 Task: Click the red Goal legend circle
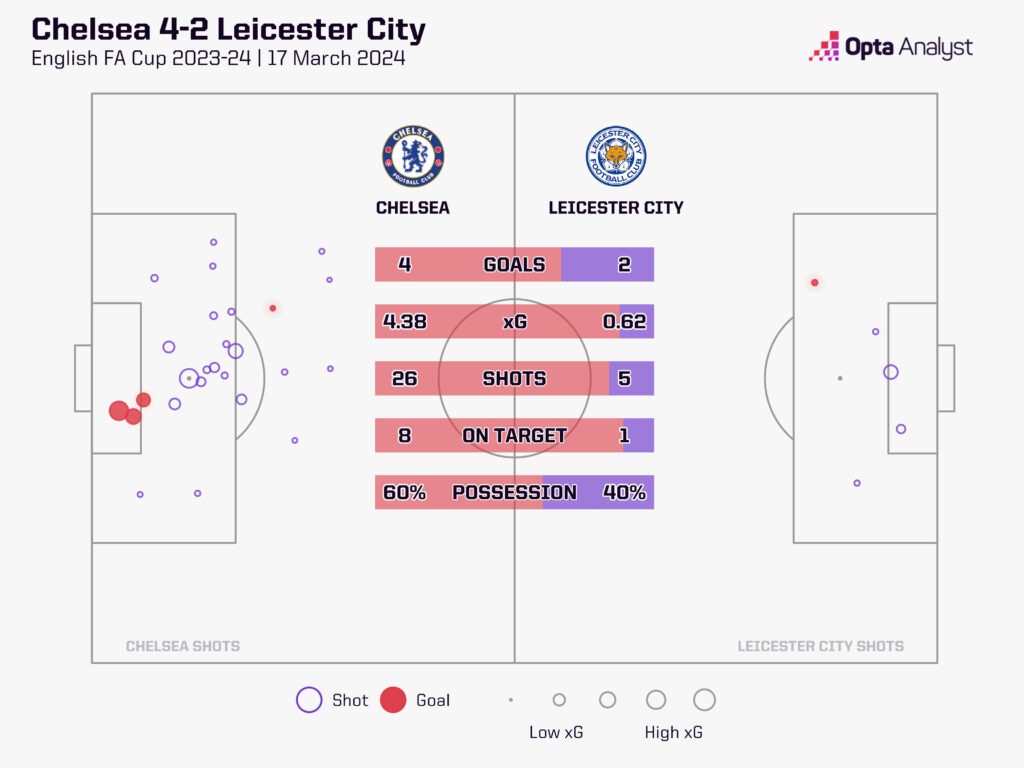[x=393, y=700]
